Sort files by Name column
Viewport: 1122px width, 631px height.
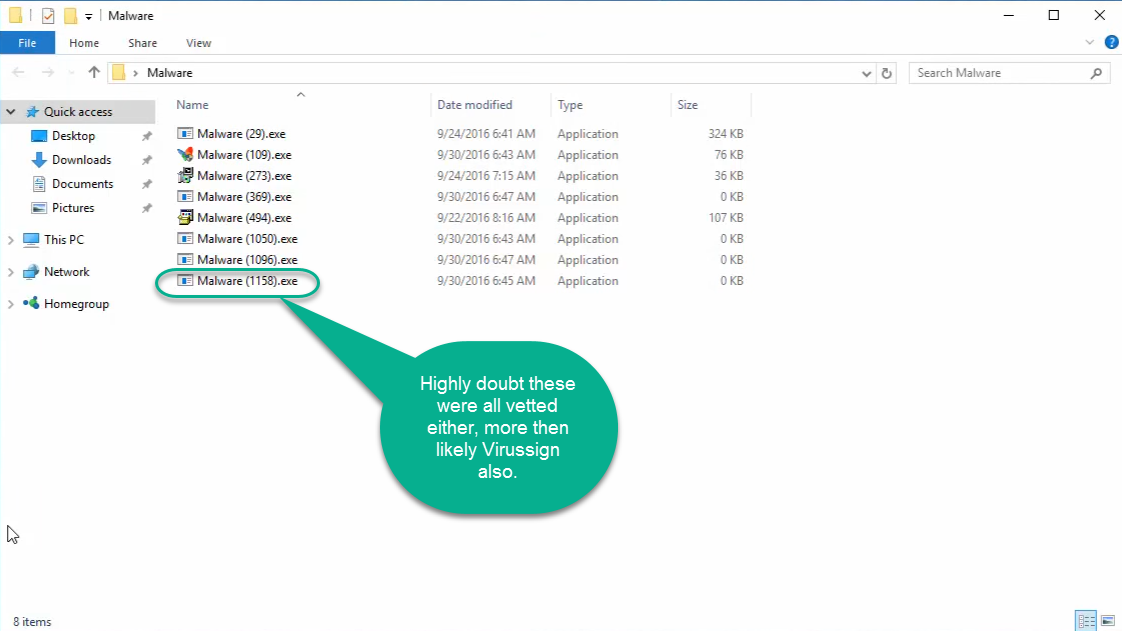coord(192,104)
